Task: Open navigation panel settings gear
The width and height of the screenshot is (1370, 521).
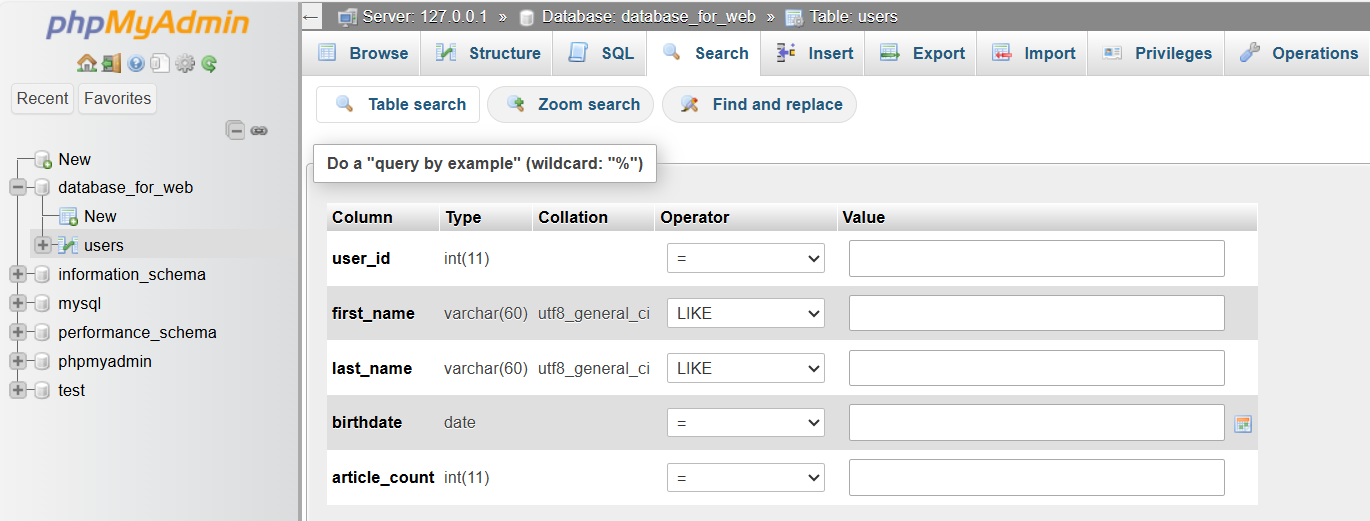Action: click(185, 64)
